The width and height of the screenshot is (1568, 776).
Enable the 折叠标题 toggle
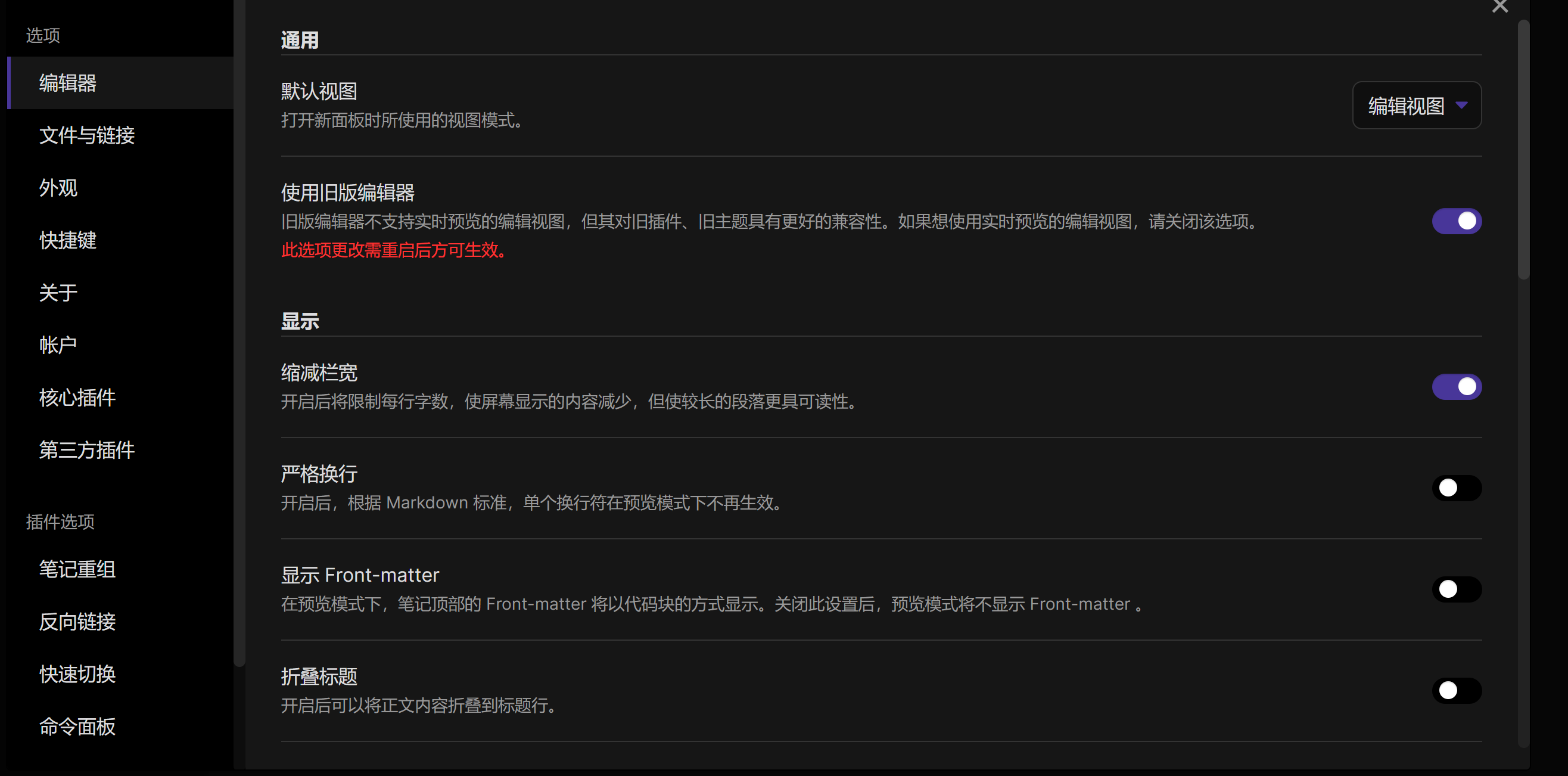coord(1456,690)
